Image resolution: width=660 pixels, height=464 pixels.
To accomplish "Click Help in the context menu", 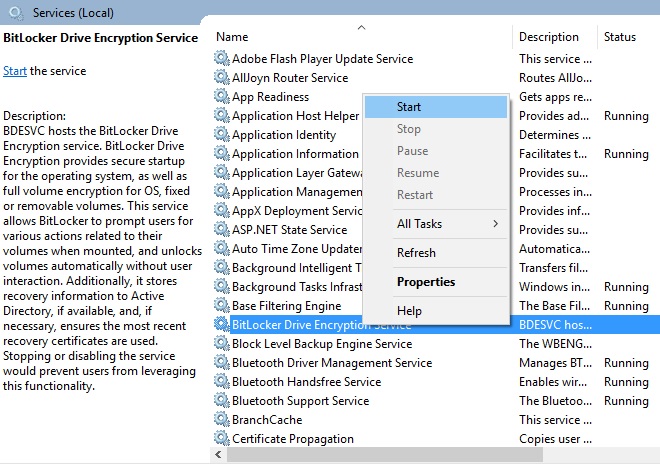I will [409, 311].
